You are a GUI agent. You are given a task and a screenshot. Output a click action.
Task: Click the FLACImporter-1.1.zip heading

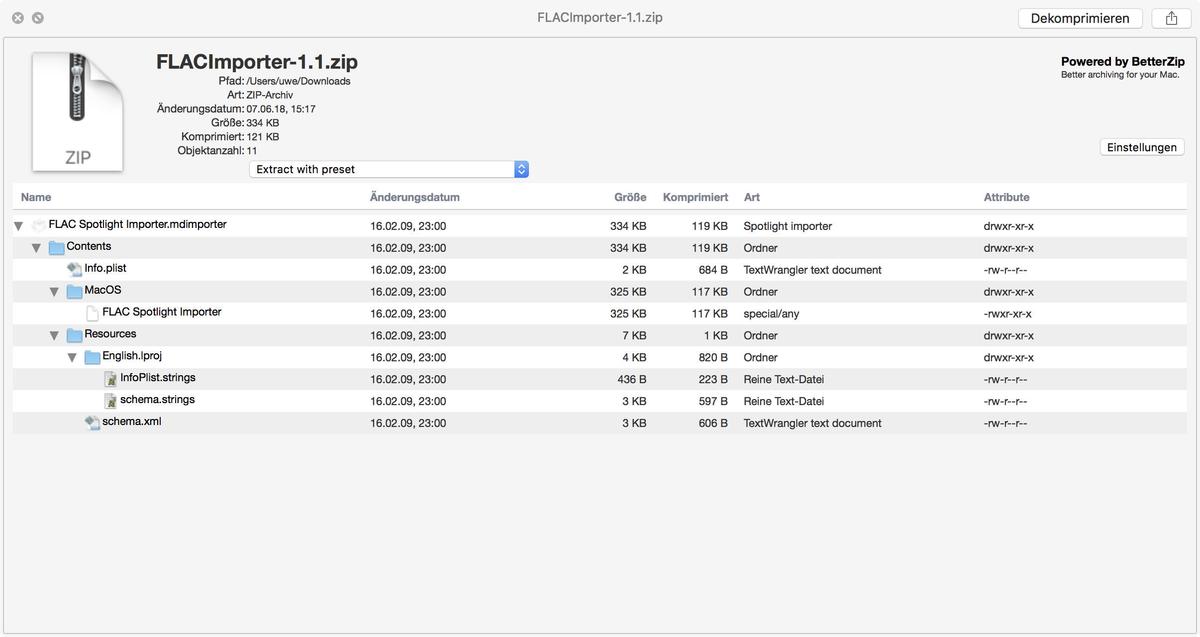click(x=257, y=62)
